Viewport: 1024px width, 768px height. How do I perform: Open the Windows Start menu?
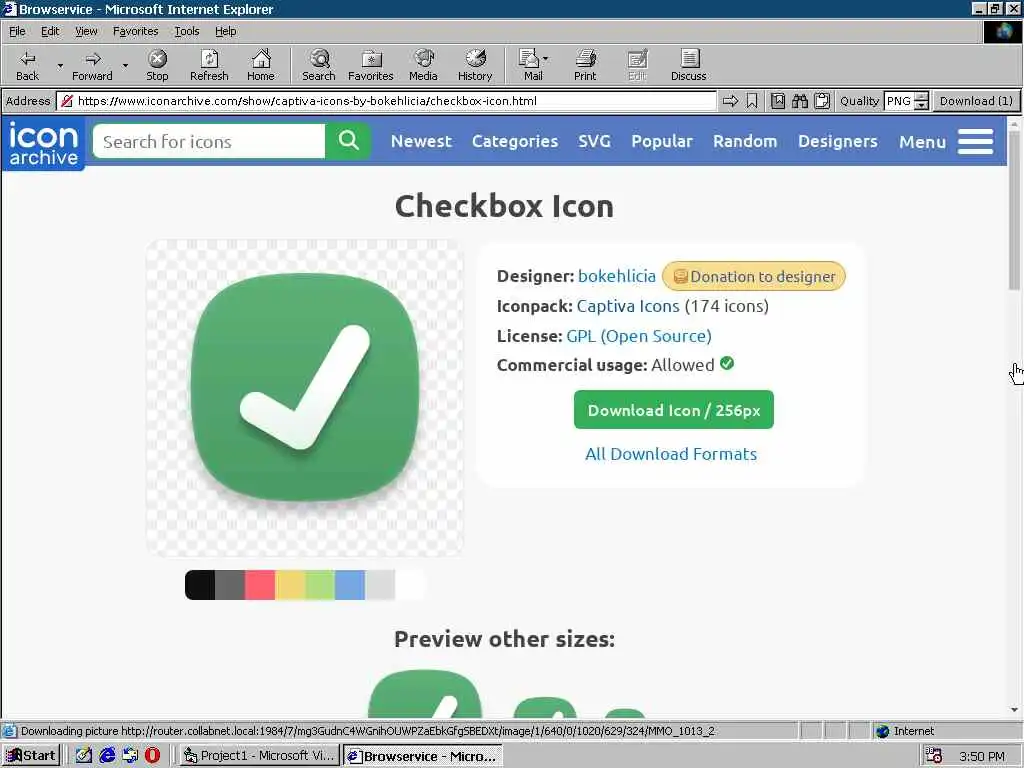pos(31,756)
